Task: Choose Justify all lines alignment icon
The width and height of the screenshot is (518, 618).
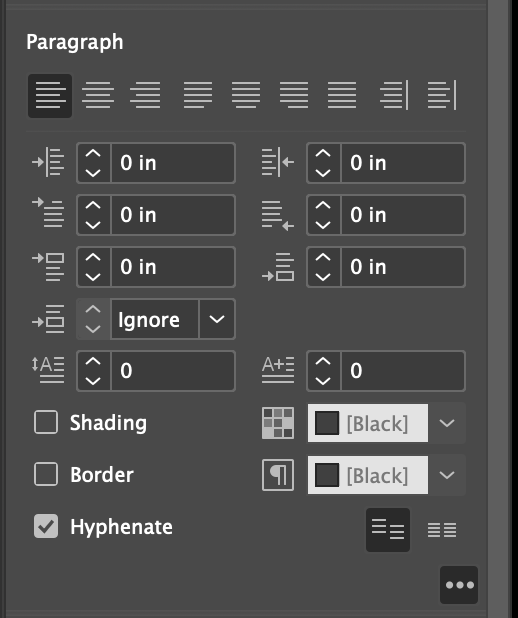Action: 342,96
